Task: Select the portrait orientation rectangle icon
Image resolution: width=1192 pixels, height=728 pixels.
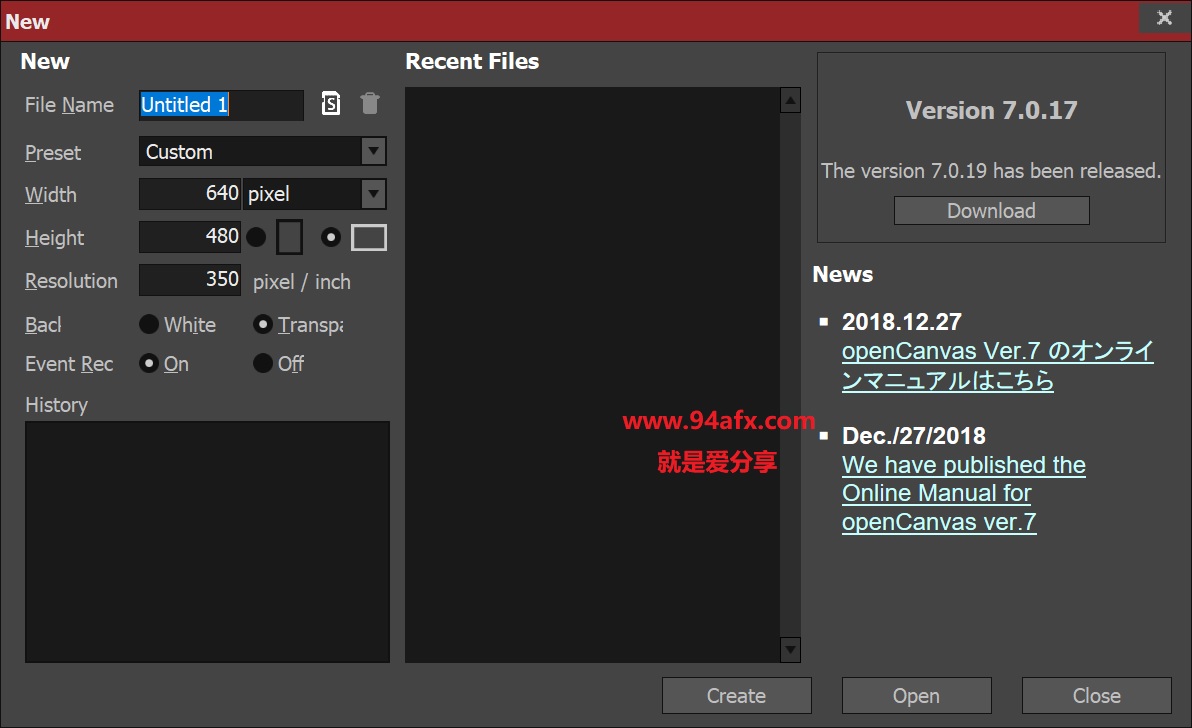Action: coord(290,237)
